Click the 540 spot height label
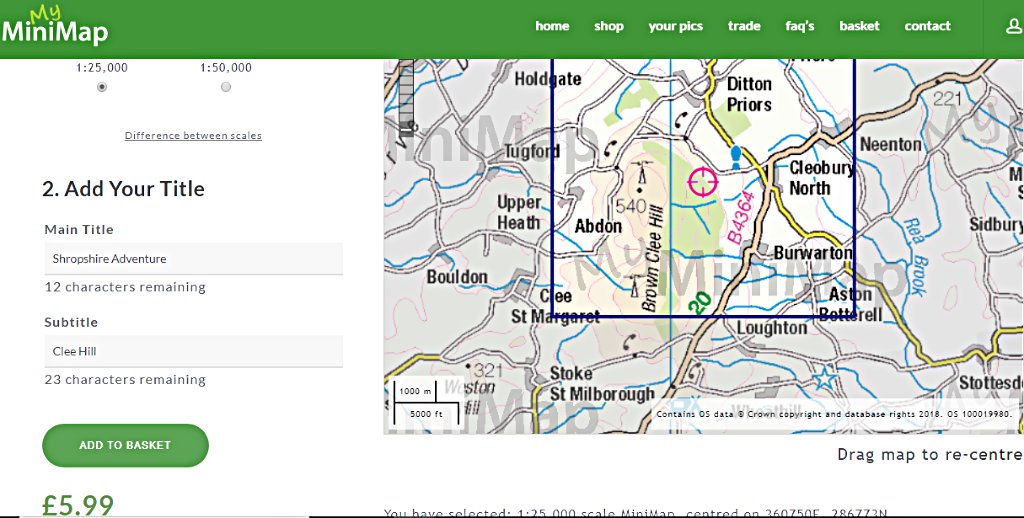Image resolution: width=1024 pixels, height=518 pixels. [x=631, y=206]
